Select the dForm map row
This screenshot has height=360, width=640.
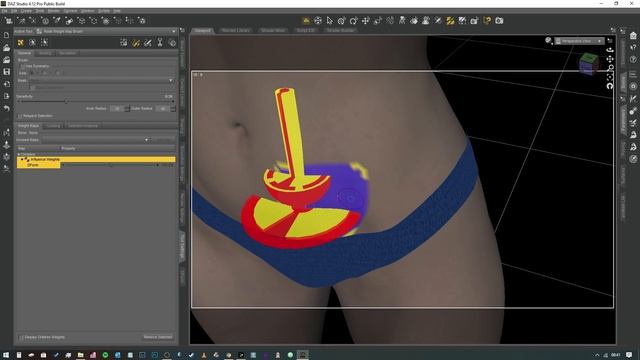[x=38, y=165]
